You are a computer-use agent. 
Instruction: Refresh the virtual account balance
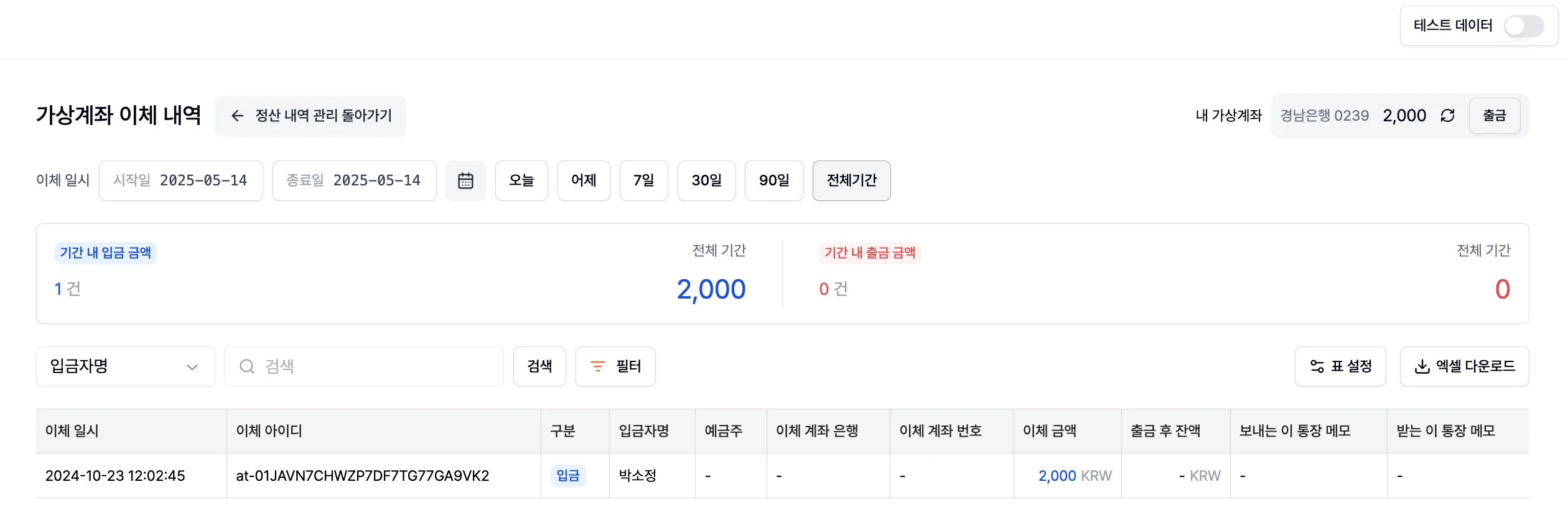[x=1448, y=116]
